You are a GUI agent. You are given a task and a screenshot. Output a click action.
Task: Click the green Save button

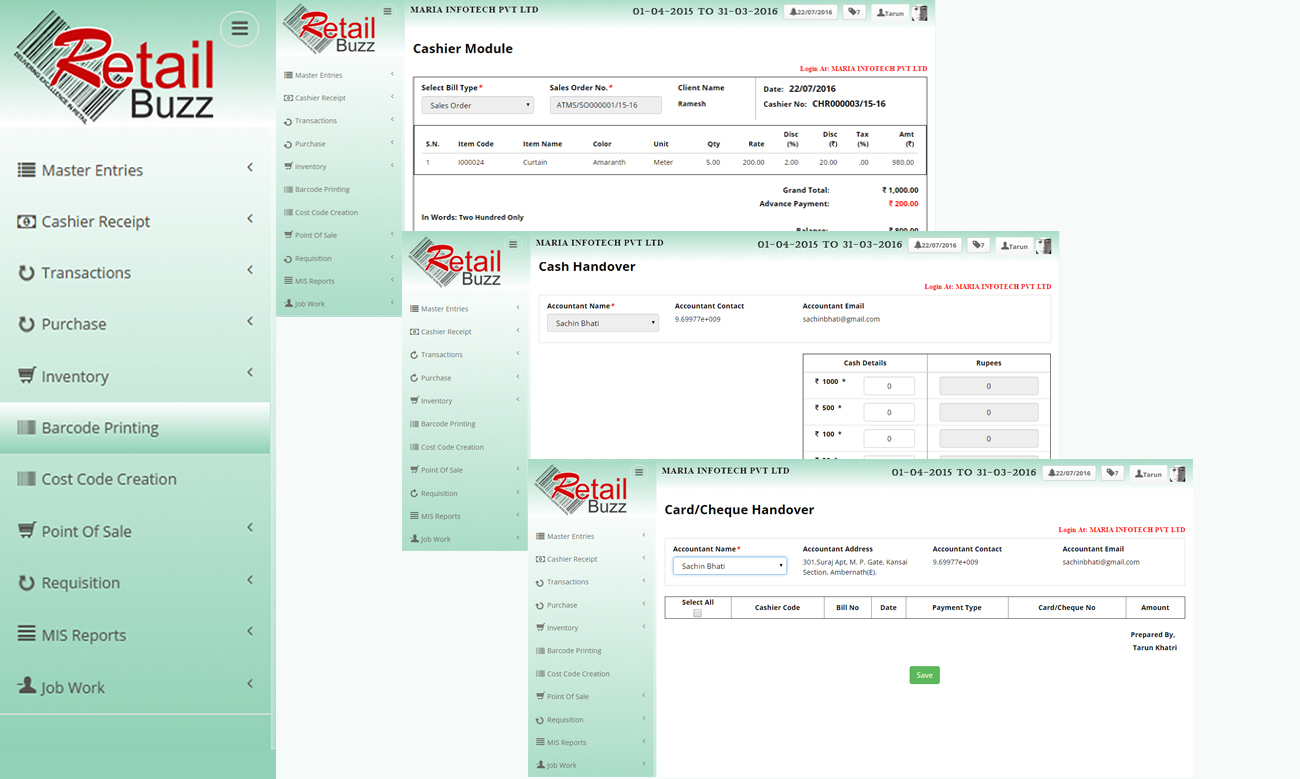point(924,675)
